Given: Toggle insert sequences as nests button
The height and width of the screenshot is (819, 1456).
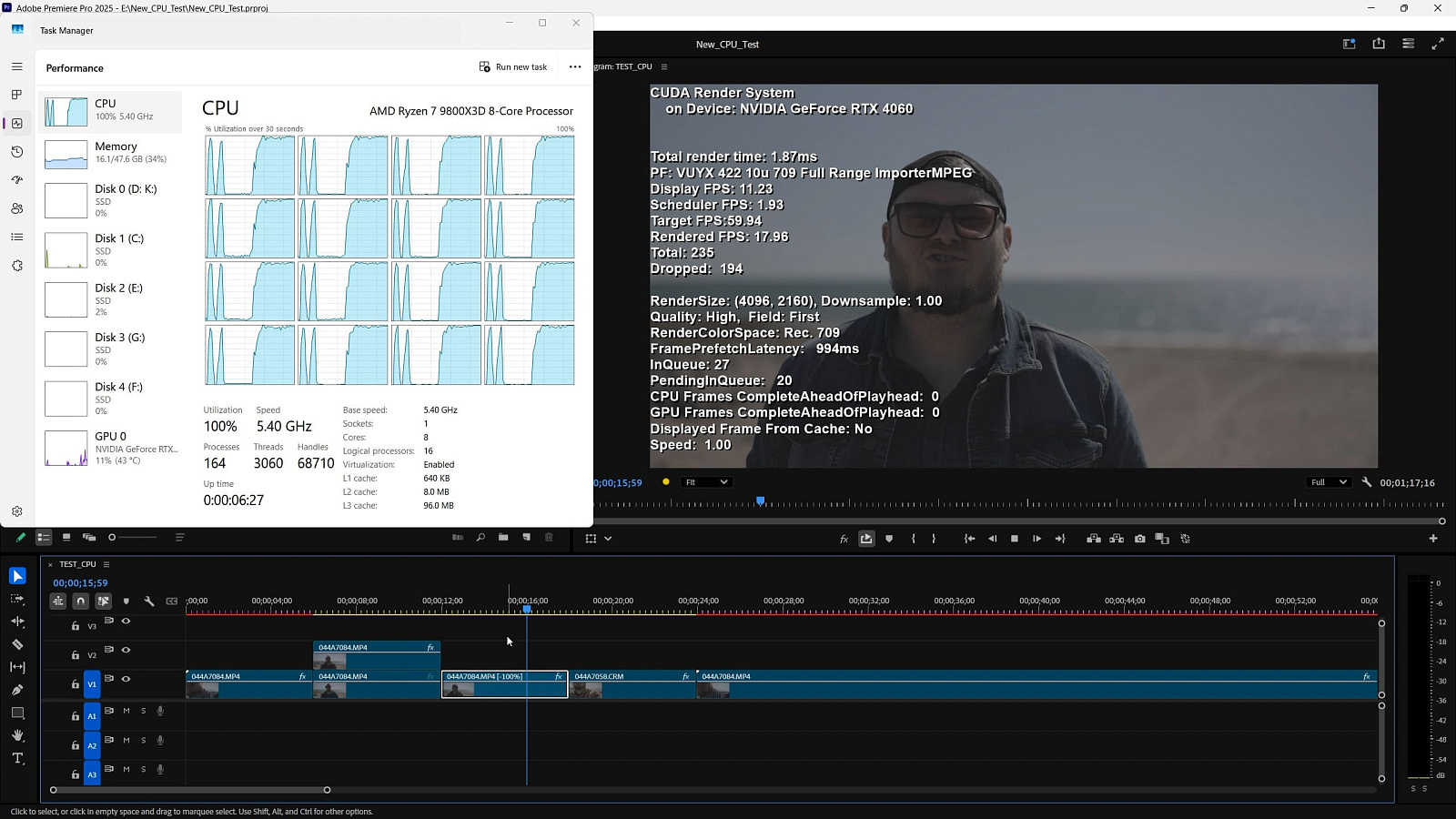Looking at the screenshot, I should click(58, 601).
